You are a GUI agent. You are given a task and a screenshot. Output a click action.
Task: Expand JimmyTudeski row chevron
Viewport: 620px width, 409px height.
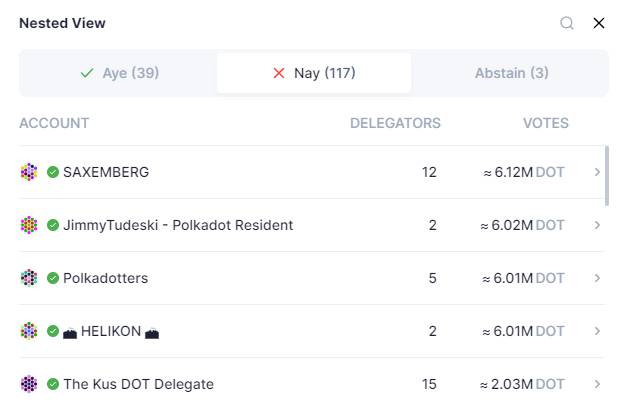point(597,225)
